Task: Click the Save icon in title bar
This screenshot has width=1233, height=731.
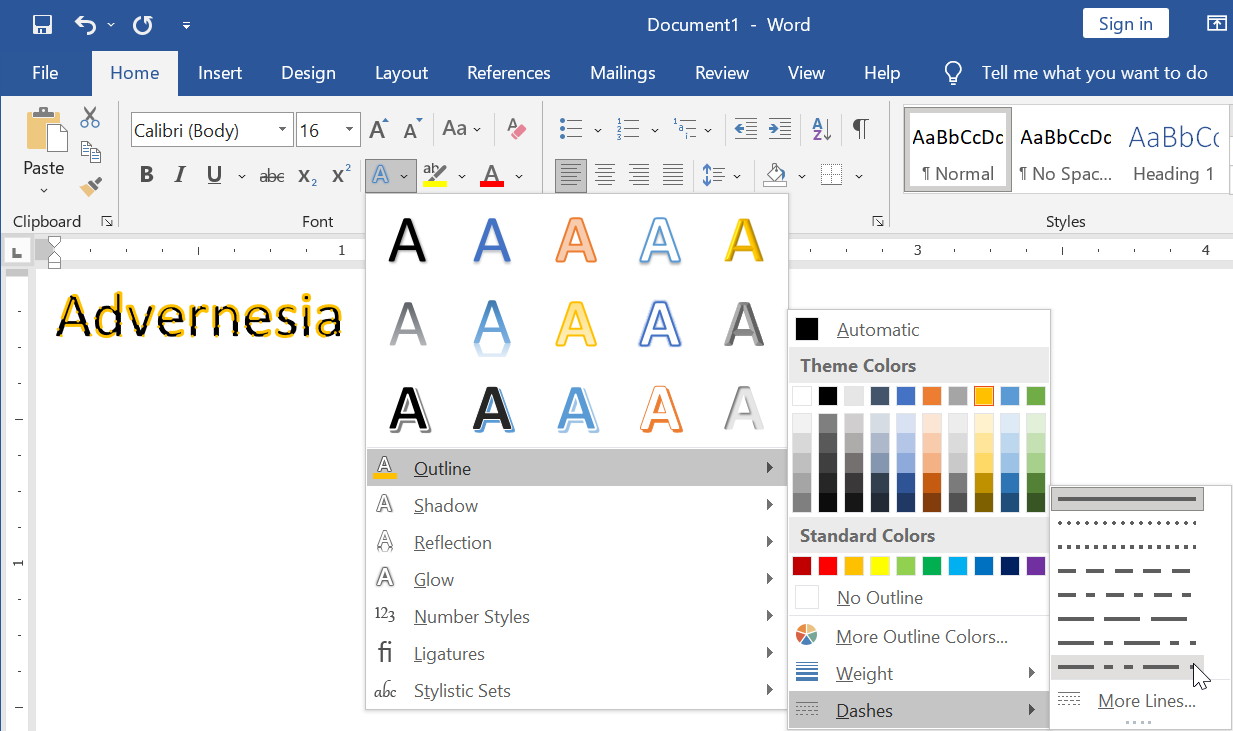Action: click(42, 25)
